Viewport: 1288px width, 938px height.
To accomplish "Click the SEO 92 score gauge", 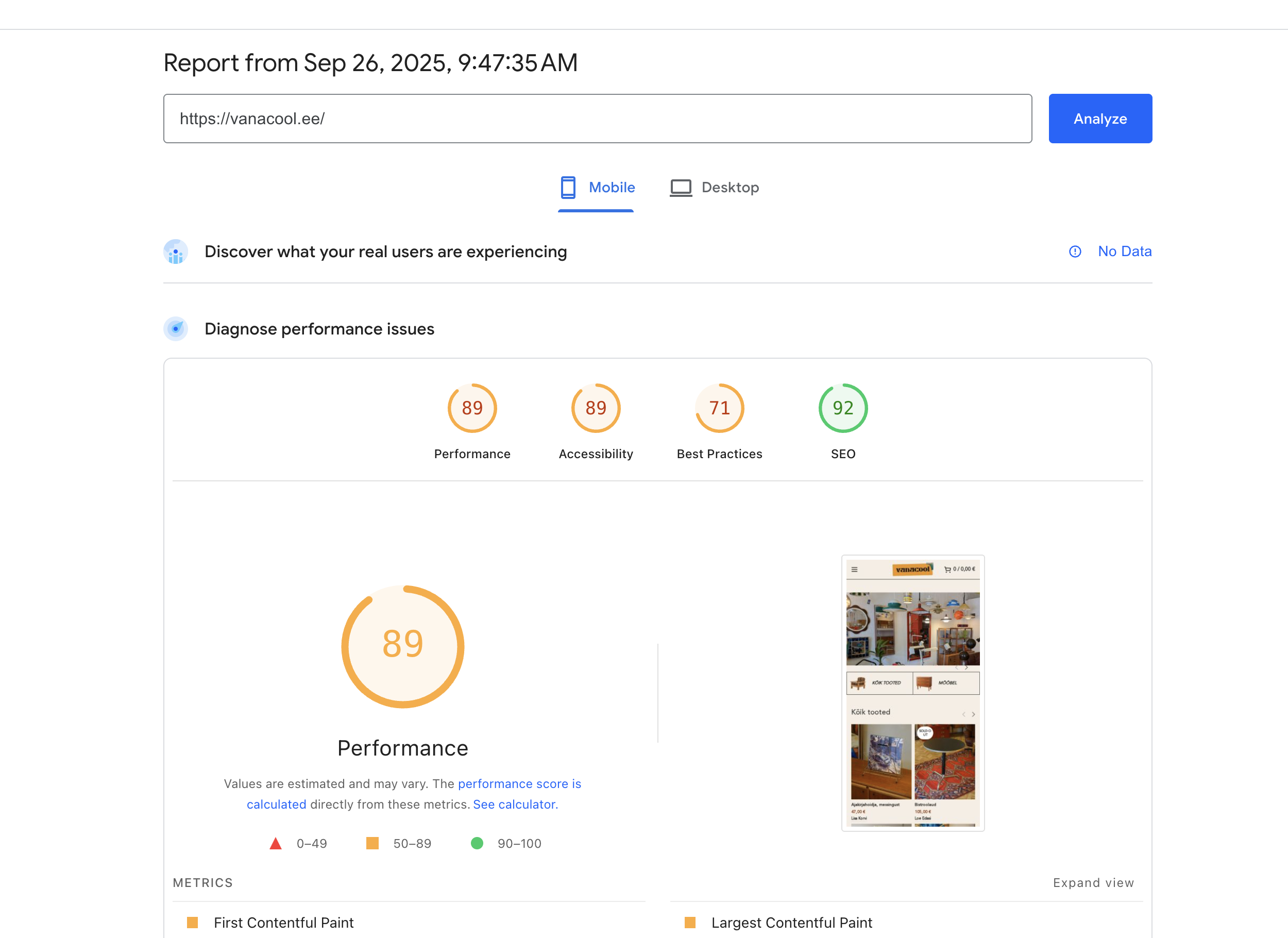I will coord(843,408).
